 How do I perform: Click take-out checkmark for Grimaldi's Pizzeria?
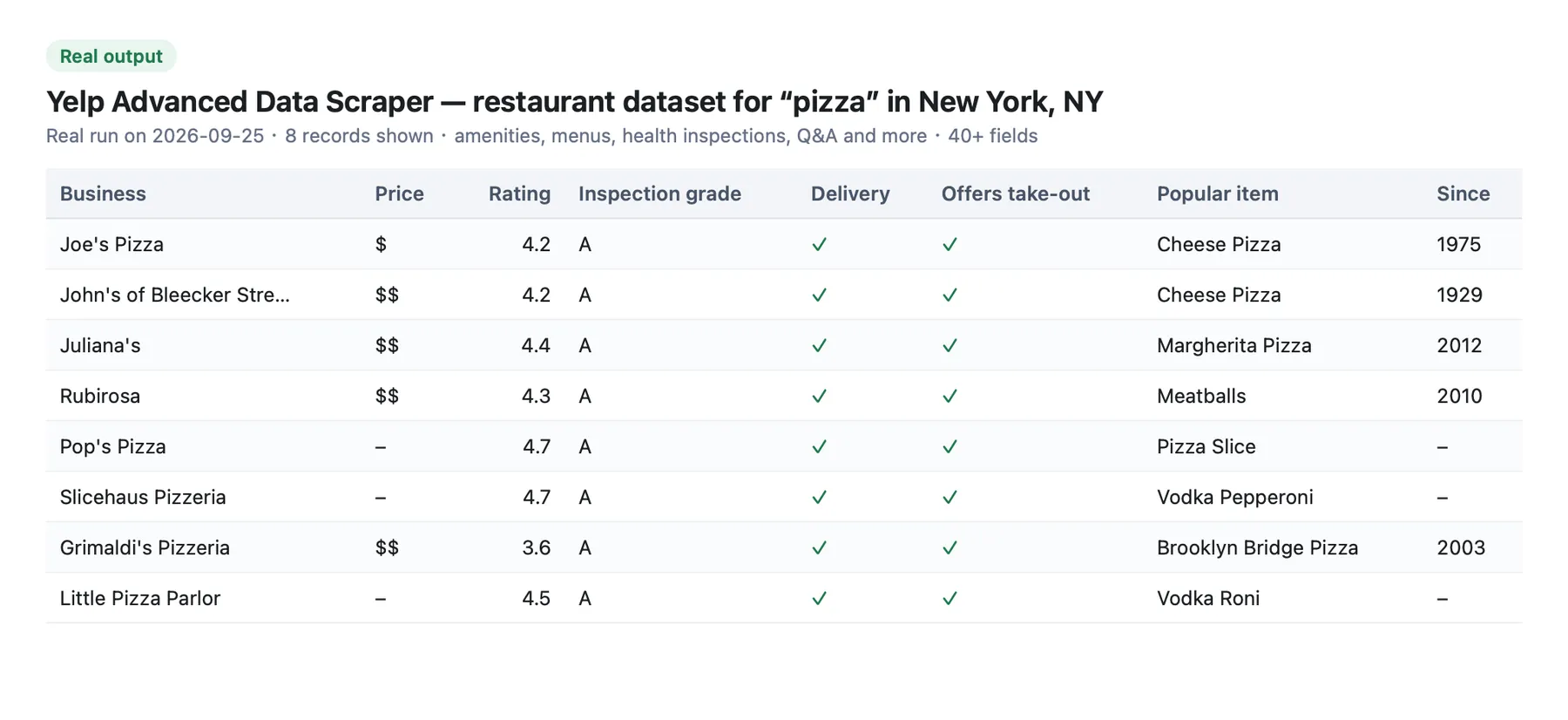[950, 547]
